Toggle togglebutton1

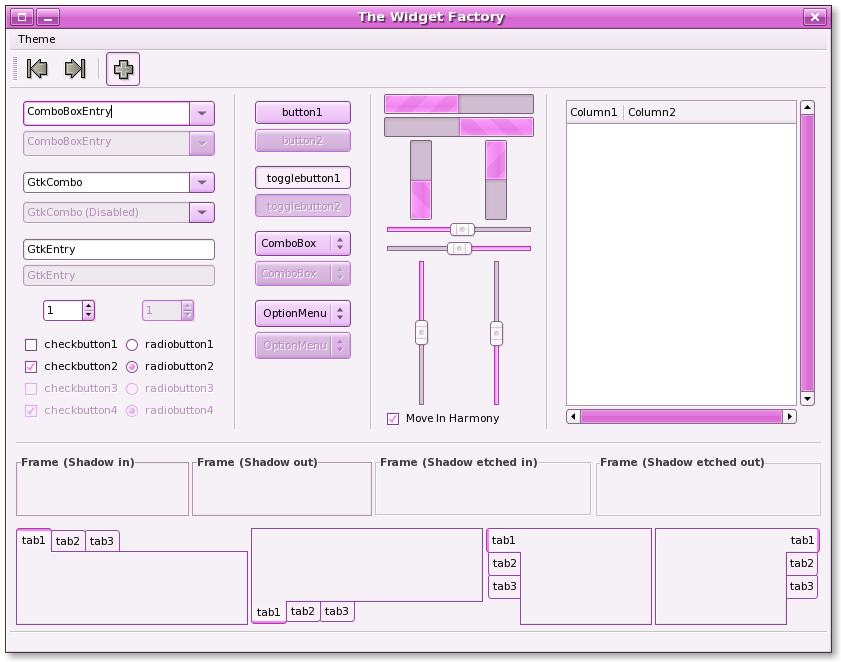coord(303,178)
